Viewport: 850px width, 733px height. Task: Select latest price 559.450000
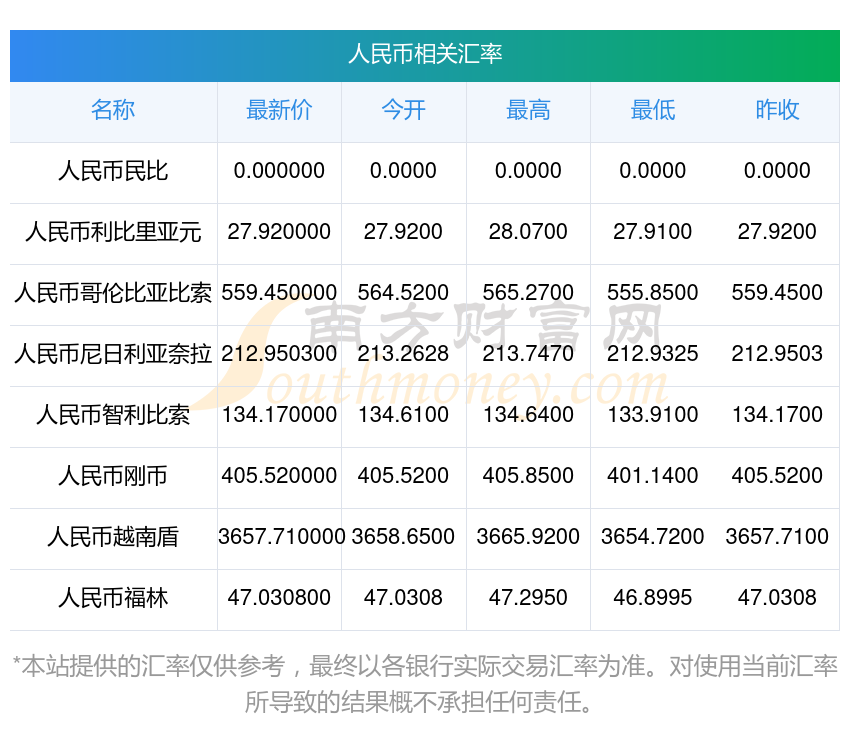point(279,293)
